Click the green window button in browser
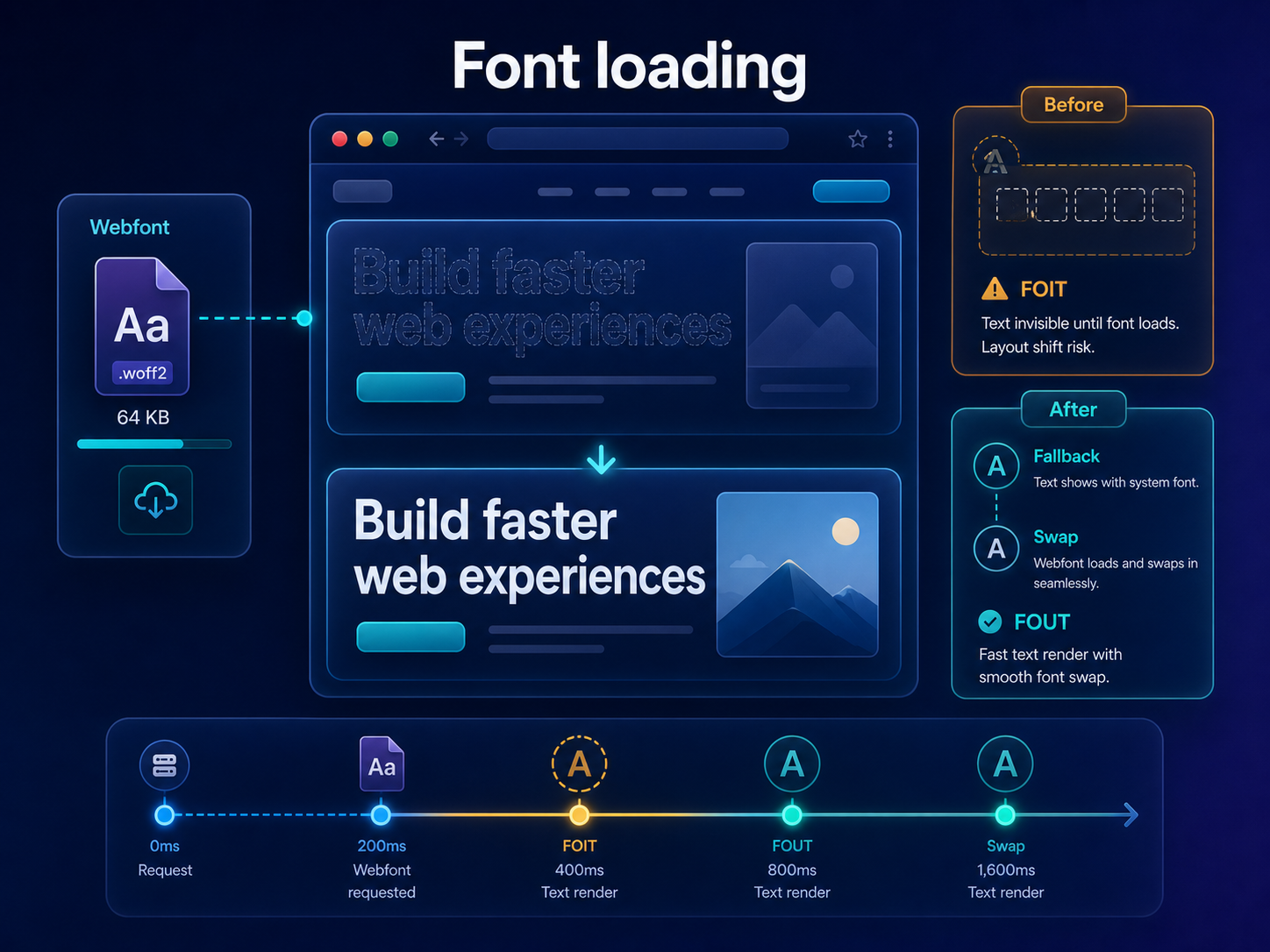 coord(390,139)
